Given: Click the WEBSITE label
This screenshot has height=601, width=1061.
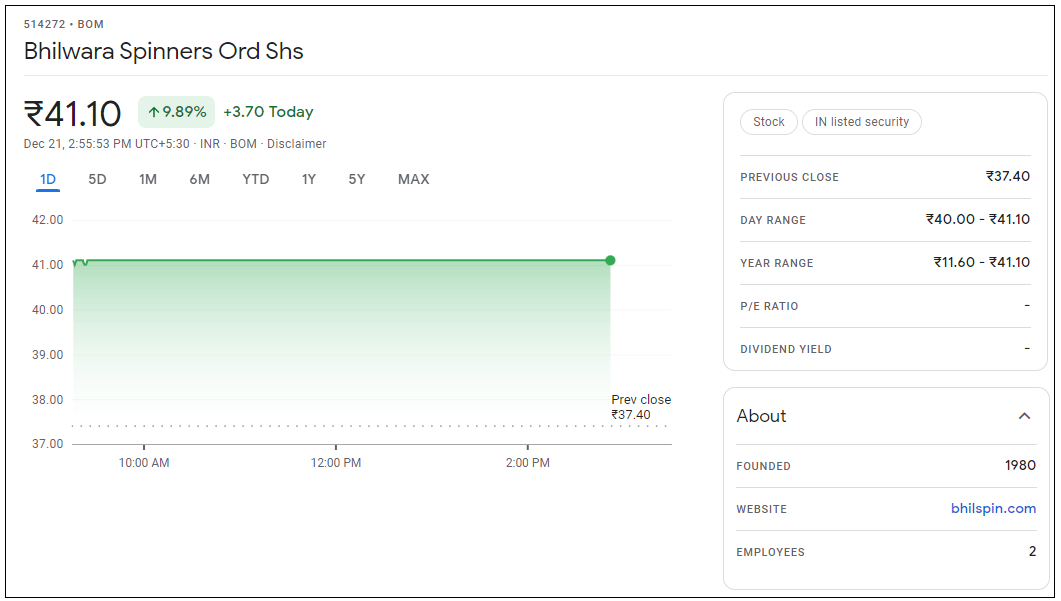Looking at the screenshot, I should tap(761, 509).
